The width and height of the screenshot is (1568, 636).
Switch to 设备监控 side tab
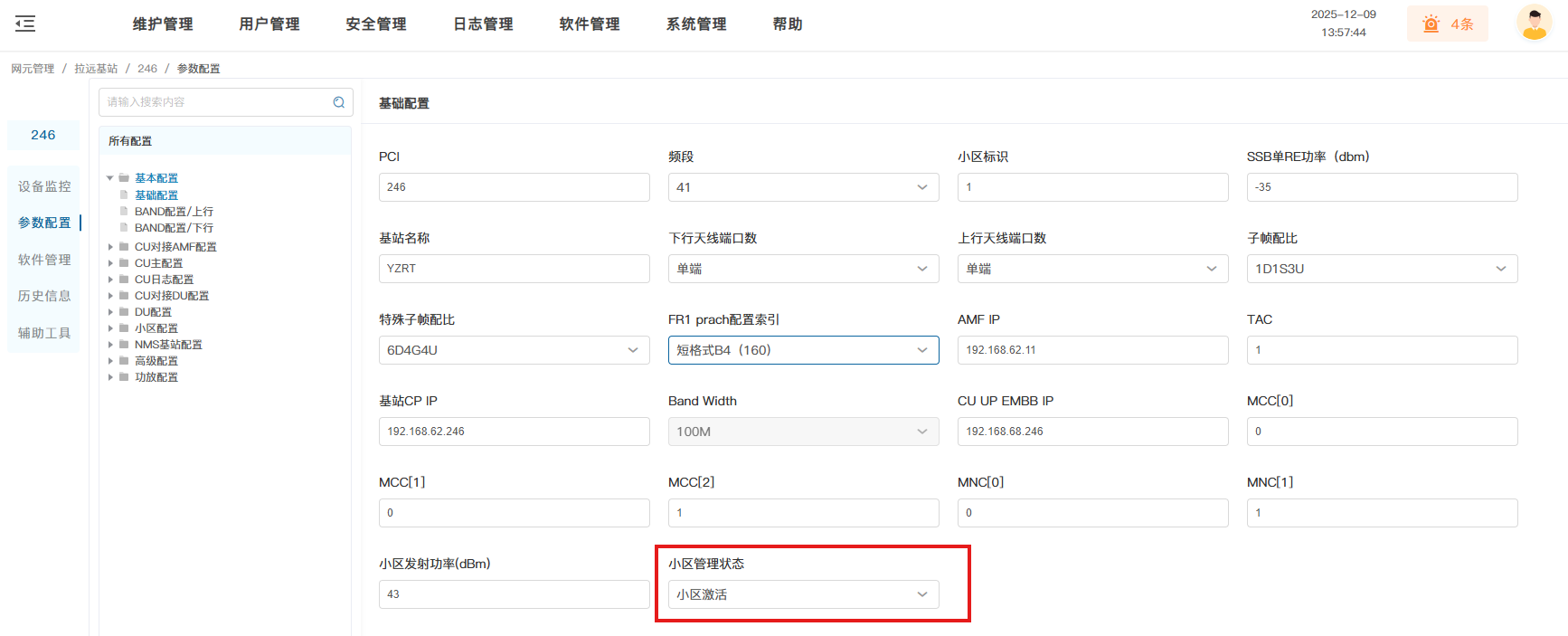point(44,186)
